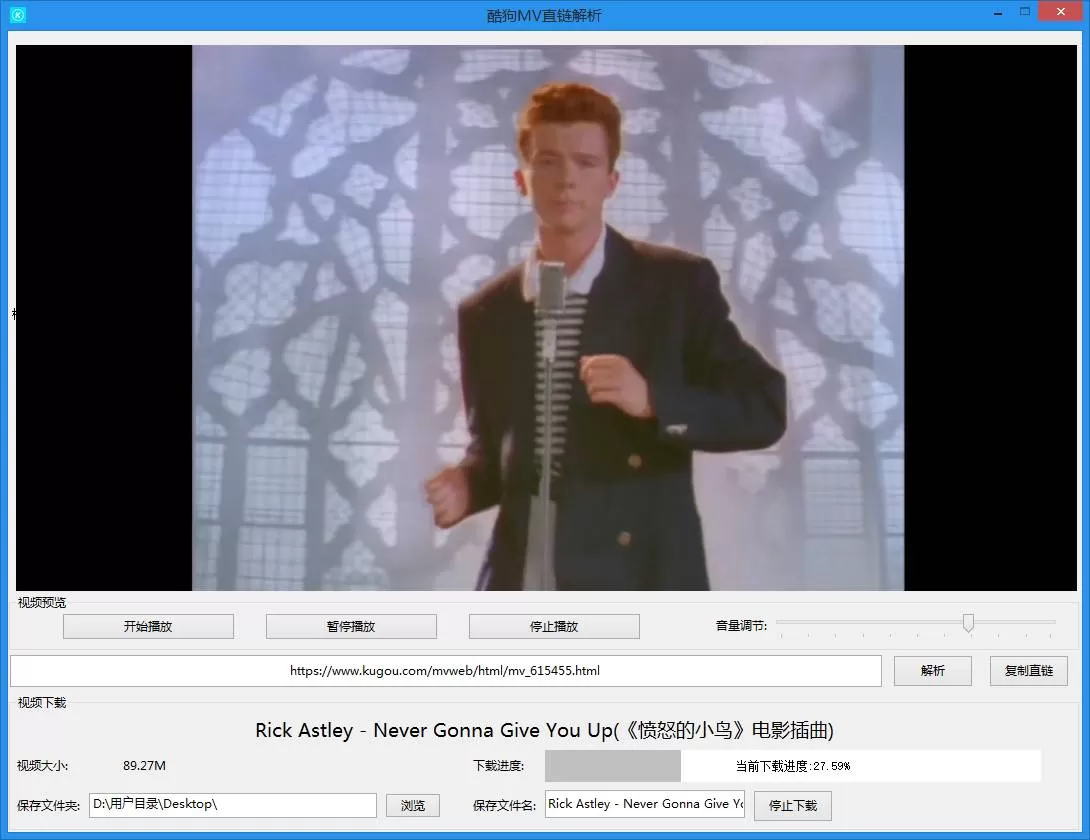Viewport: 1090px width, 840px height.
Task: Click the 89.27M video size value
Action: click(x=144, y=766)
